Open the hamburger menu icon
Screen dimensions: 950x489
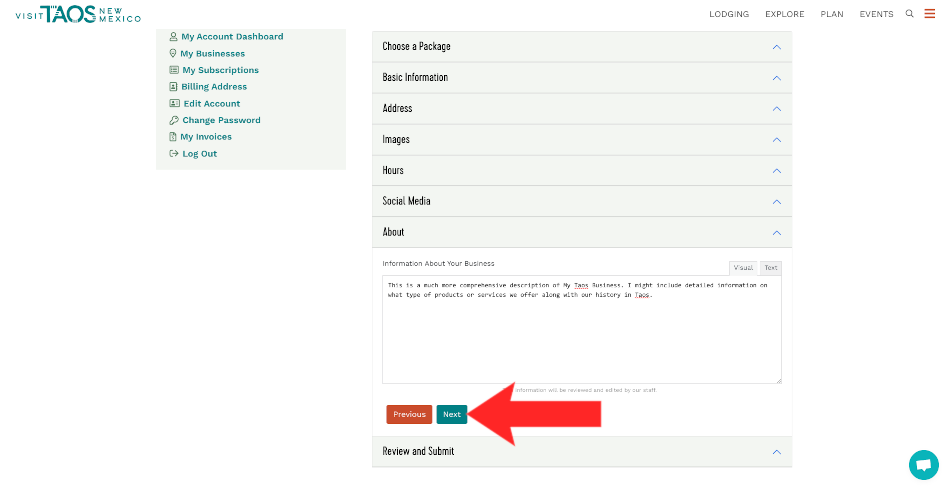pos(930,14)
